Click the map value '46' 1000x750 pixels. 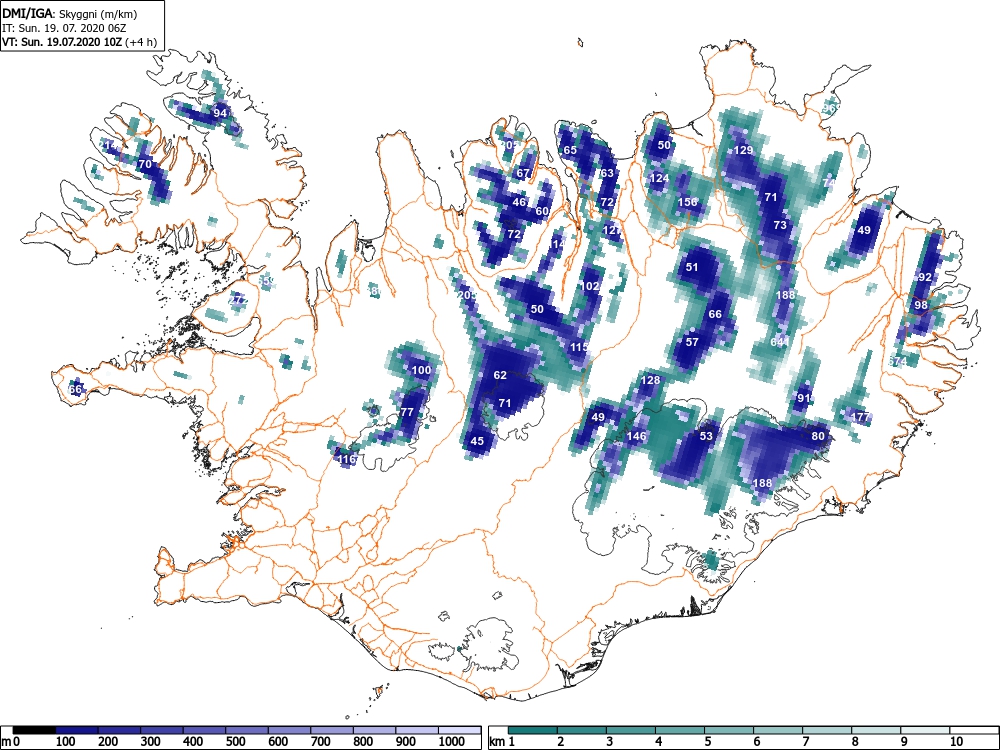520,202
